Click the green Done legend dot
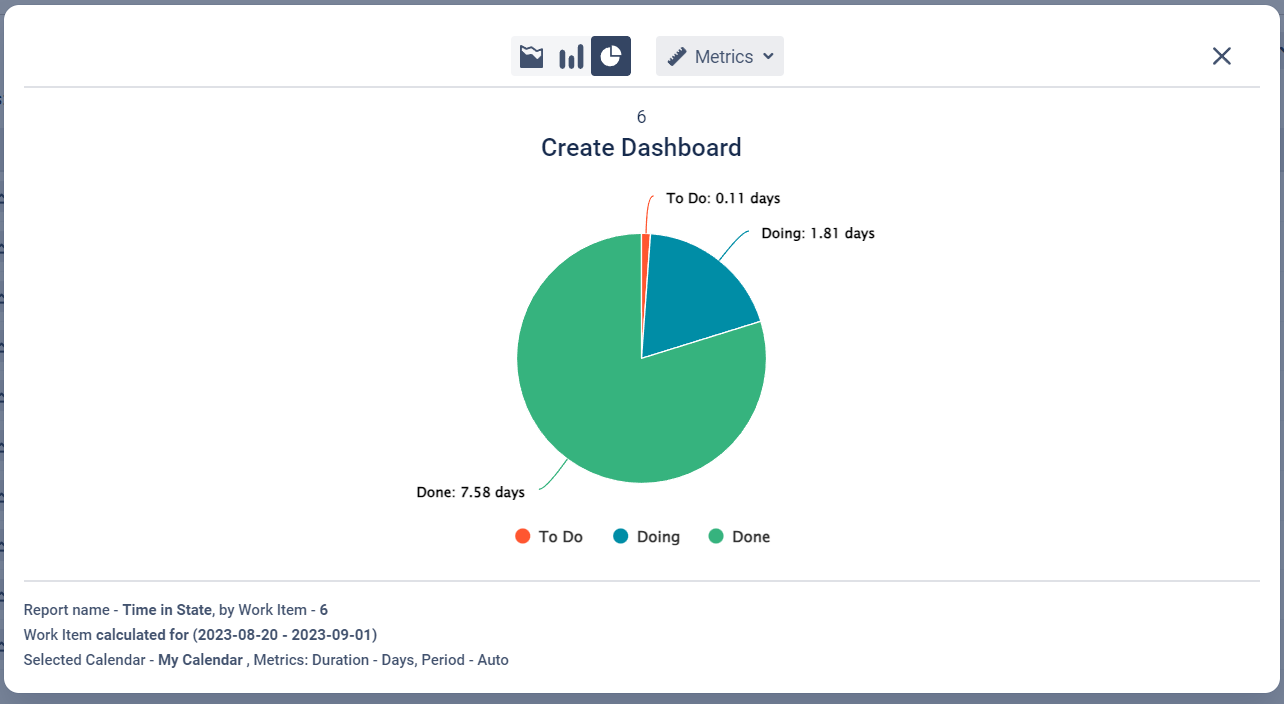Viewport: 1284px width, 704px height. (x=715, y=536)
